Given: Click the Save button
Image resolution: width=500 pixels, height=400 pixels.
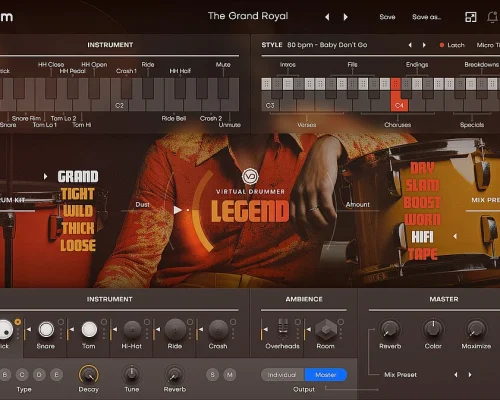Looking at the screenshot, I should (387, 17).
